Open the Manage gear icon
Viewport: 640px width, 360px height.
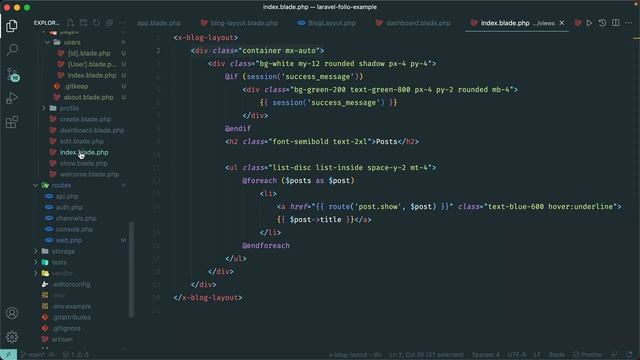[12, 337]
